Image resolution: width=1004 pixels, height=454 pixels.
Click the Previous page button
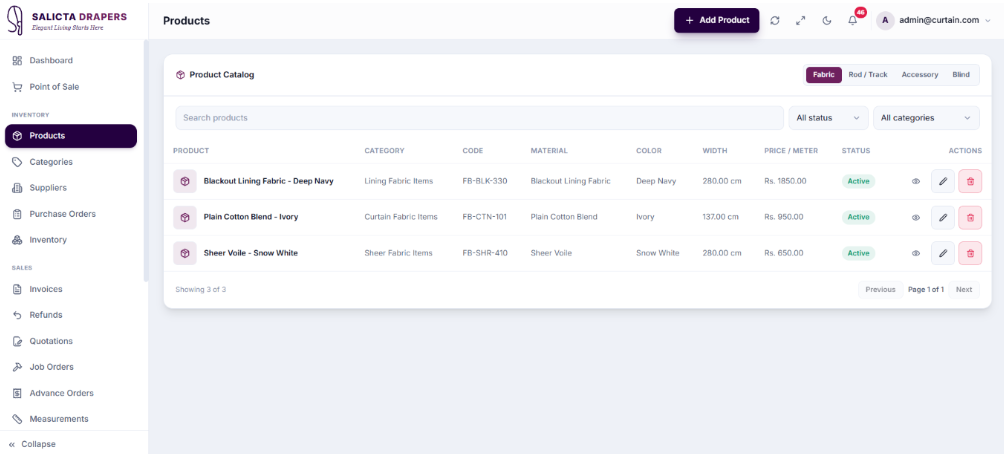(880, 289)
